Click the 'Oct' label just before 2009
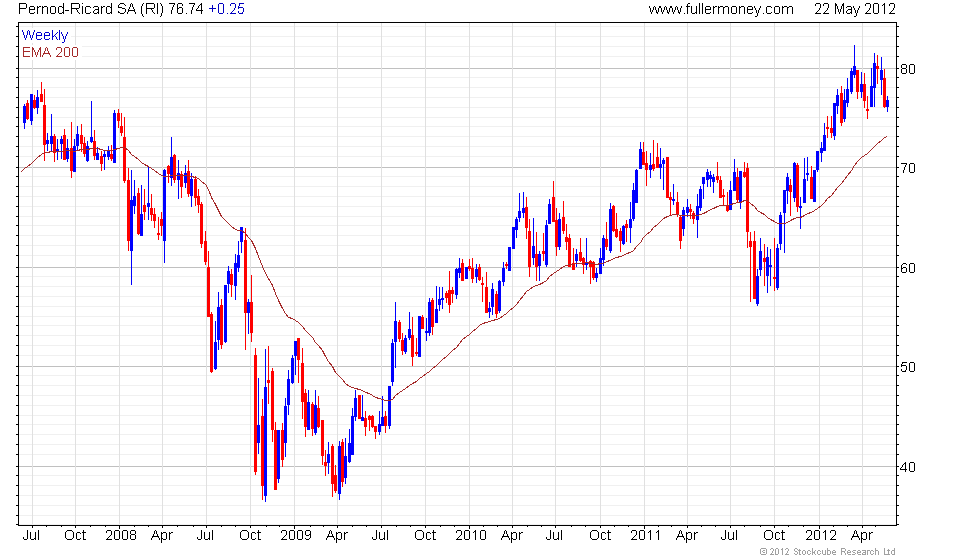This screenshot has height=560, width=980. [250, 536]
